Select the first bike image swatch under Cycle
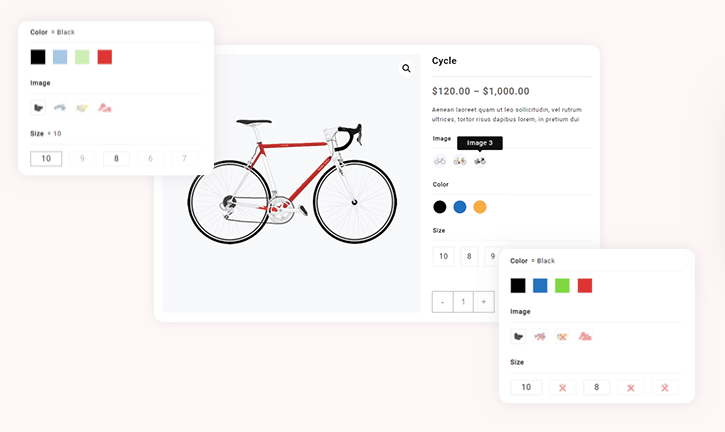Image resolution: width=725 pixels, height=432 pixels. [x=440, y=160]
